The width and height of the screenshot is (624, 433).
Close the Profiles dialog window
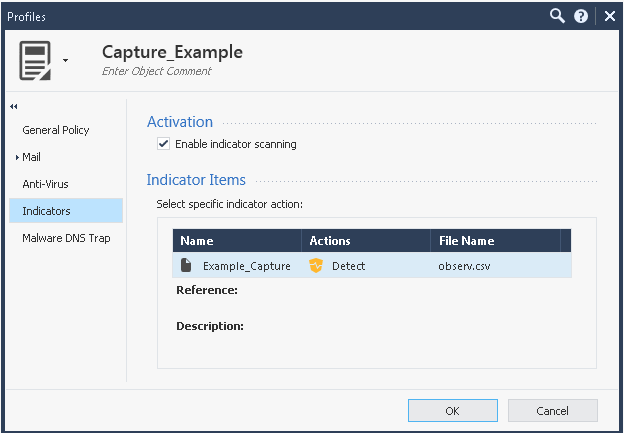click(609, 16)
